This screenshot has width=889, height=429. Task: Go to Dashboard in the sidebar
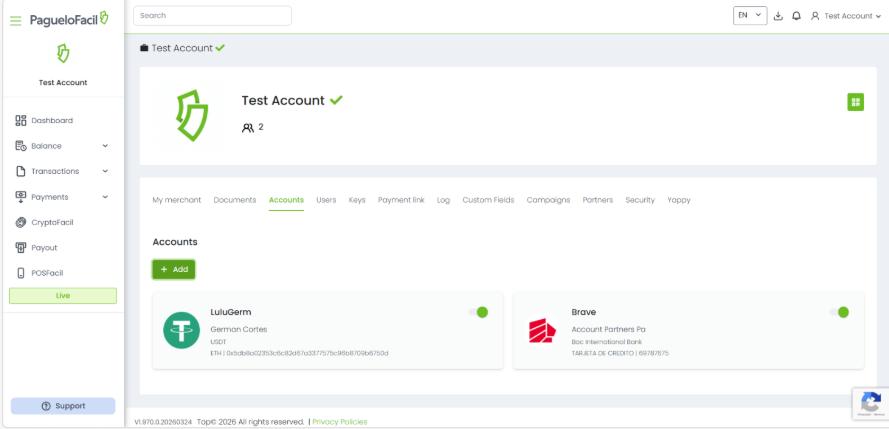click(51, 120)
